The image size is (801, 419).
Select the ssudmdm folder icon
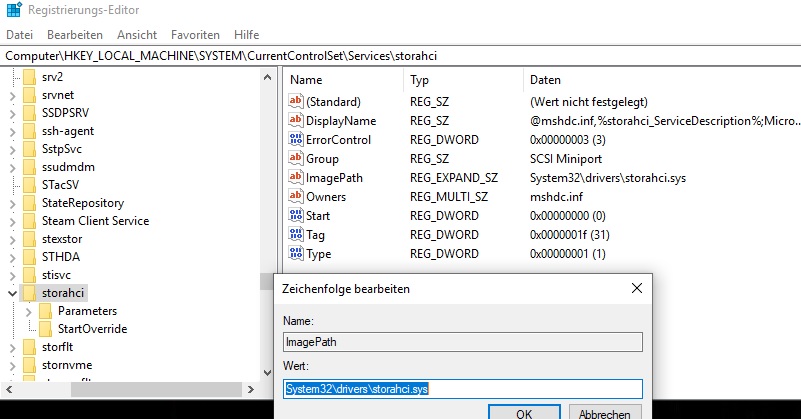point(30,167)
